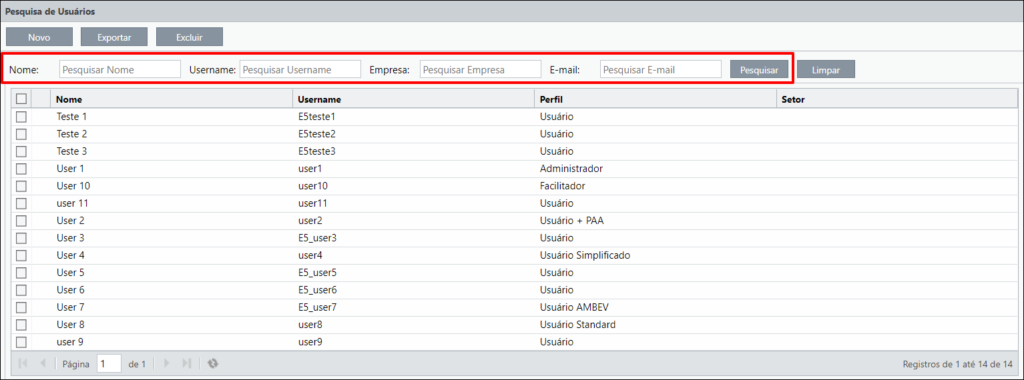Screen dimensions: 1024x380
Task: Click the page number input box
Action: pos(109,364)
